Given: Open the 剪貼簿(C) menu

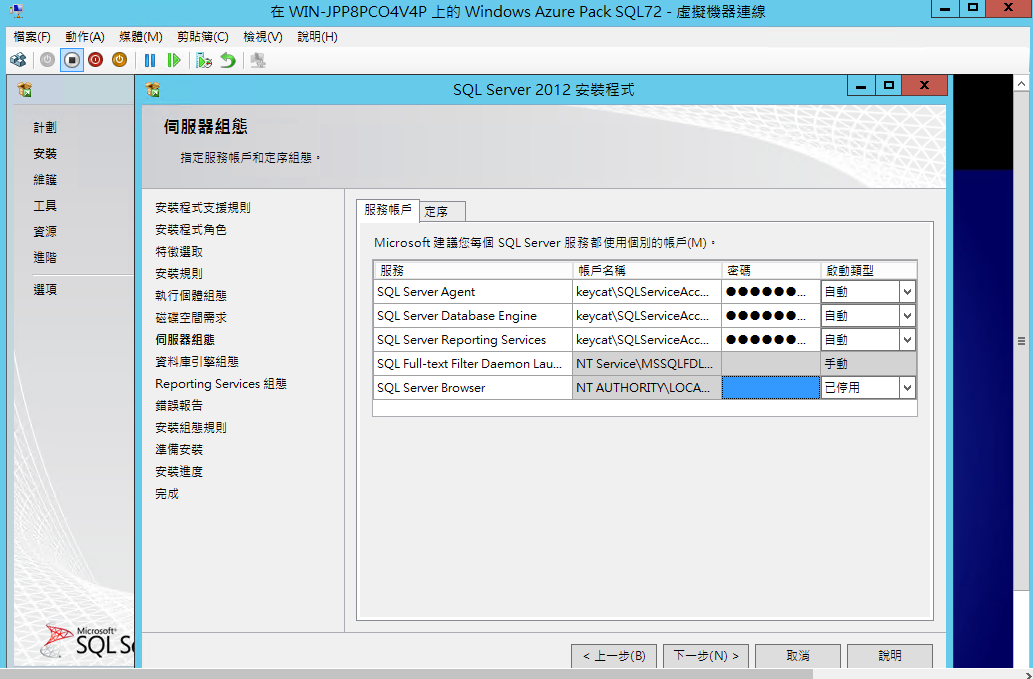Looking at the screenshot, I should [x=203, y=37].
